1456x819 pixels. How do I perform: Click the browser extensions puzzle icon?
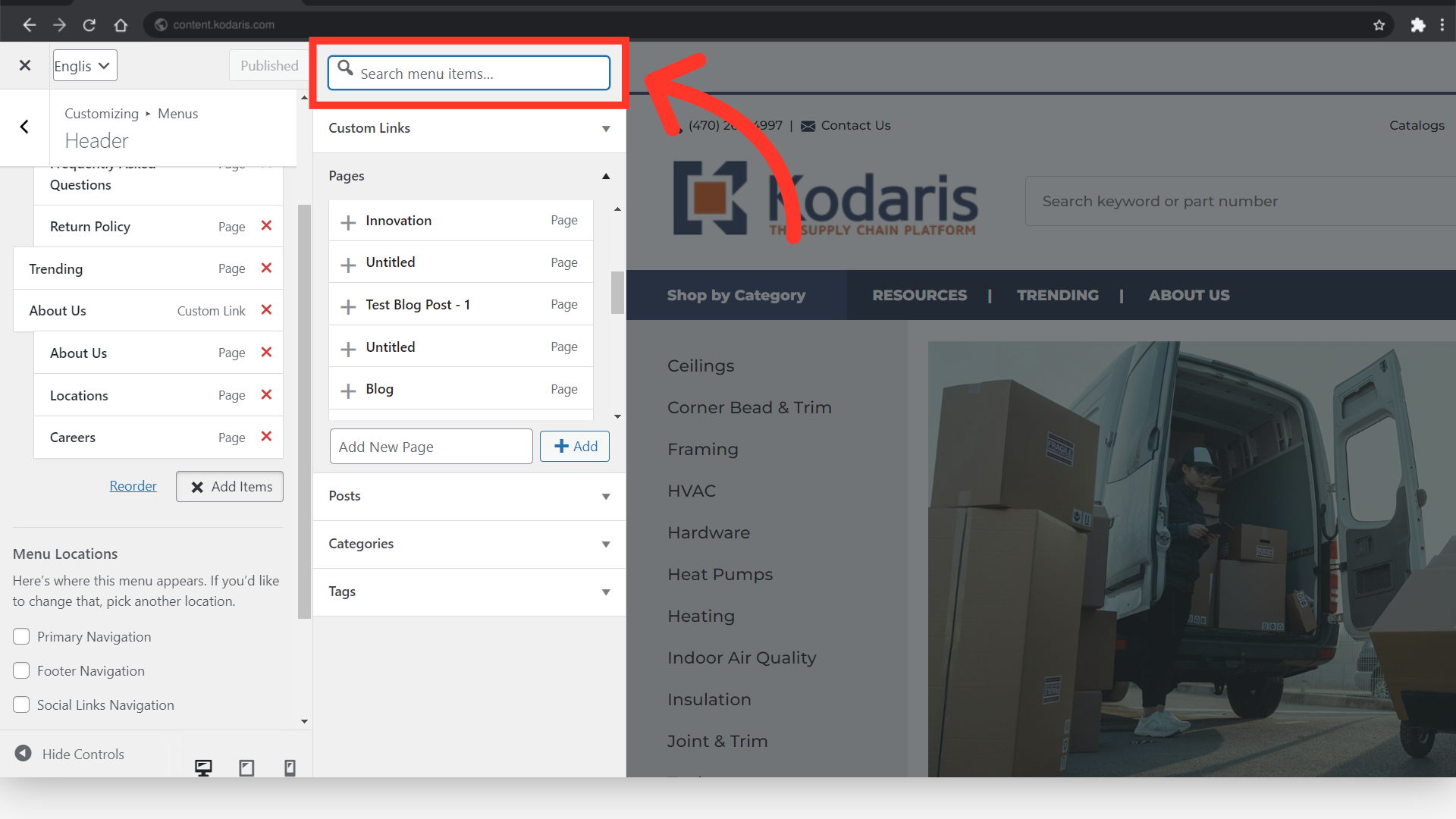1417,25
